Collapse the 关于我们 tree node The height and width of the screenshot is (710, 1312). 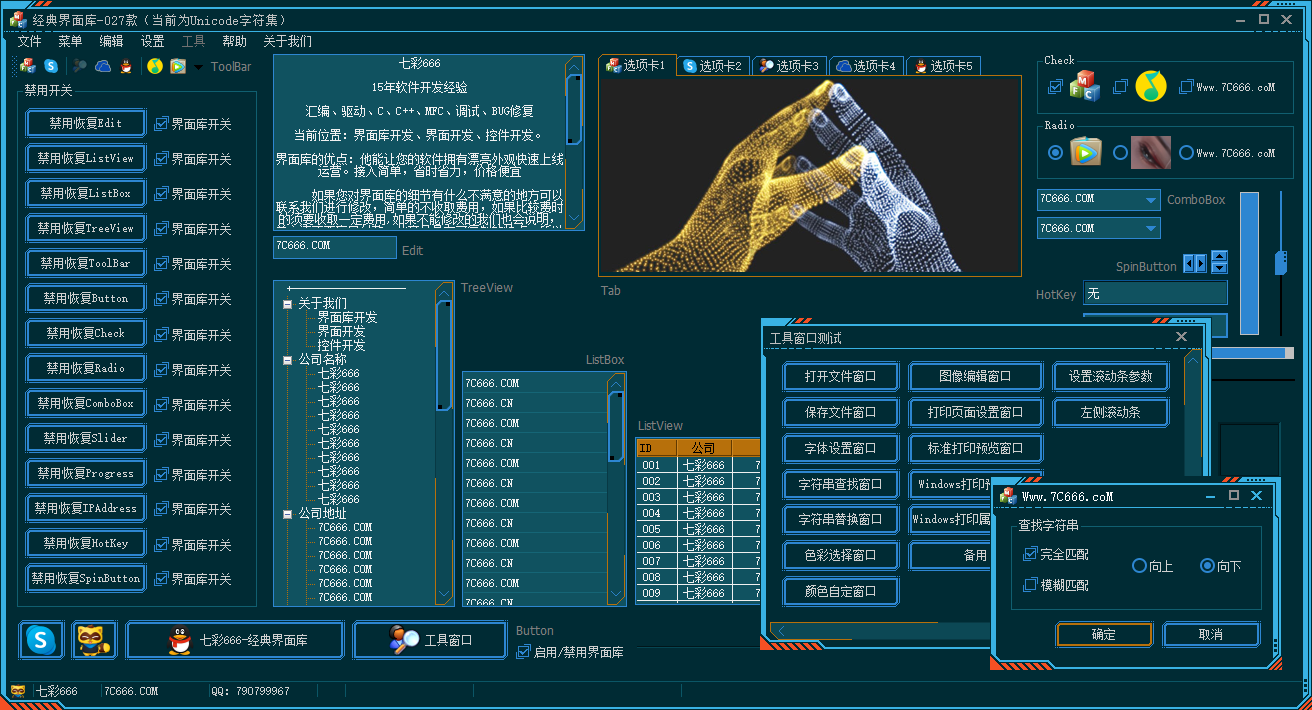tap(288, 303)
